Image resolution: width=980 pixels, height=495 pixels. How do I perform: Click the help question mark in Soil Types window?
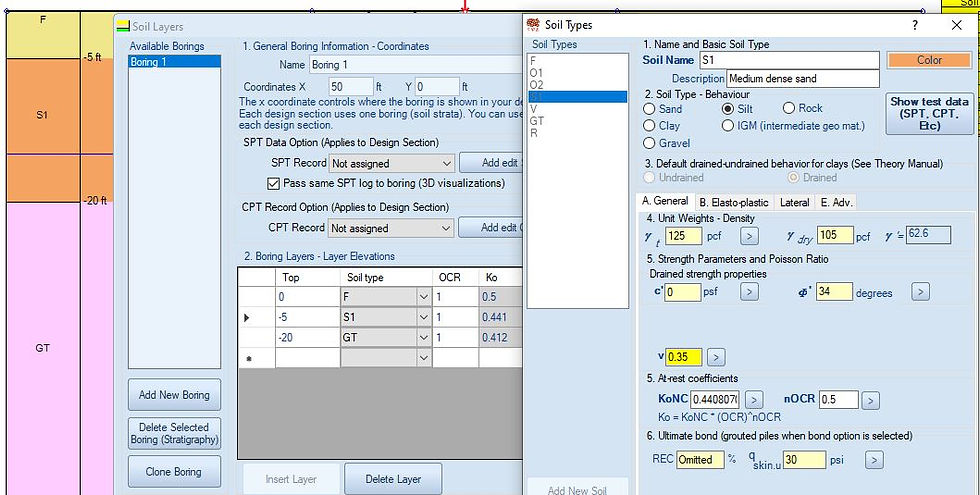click(915, 25)
